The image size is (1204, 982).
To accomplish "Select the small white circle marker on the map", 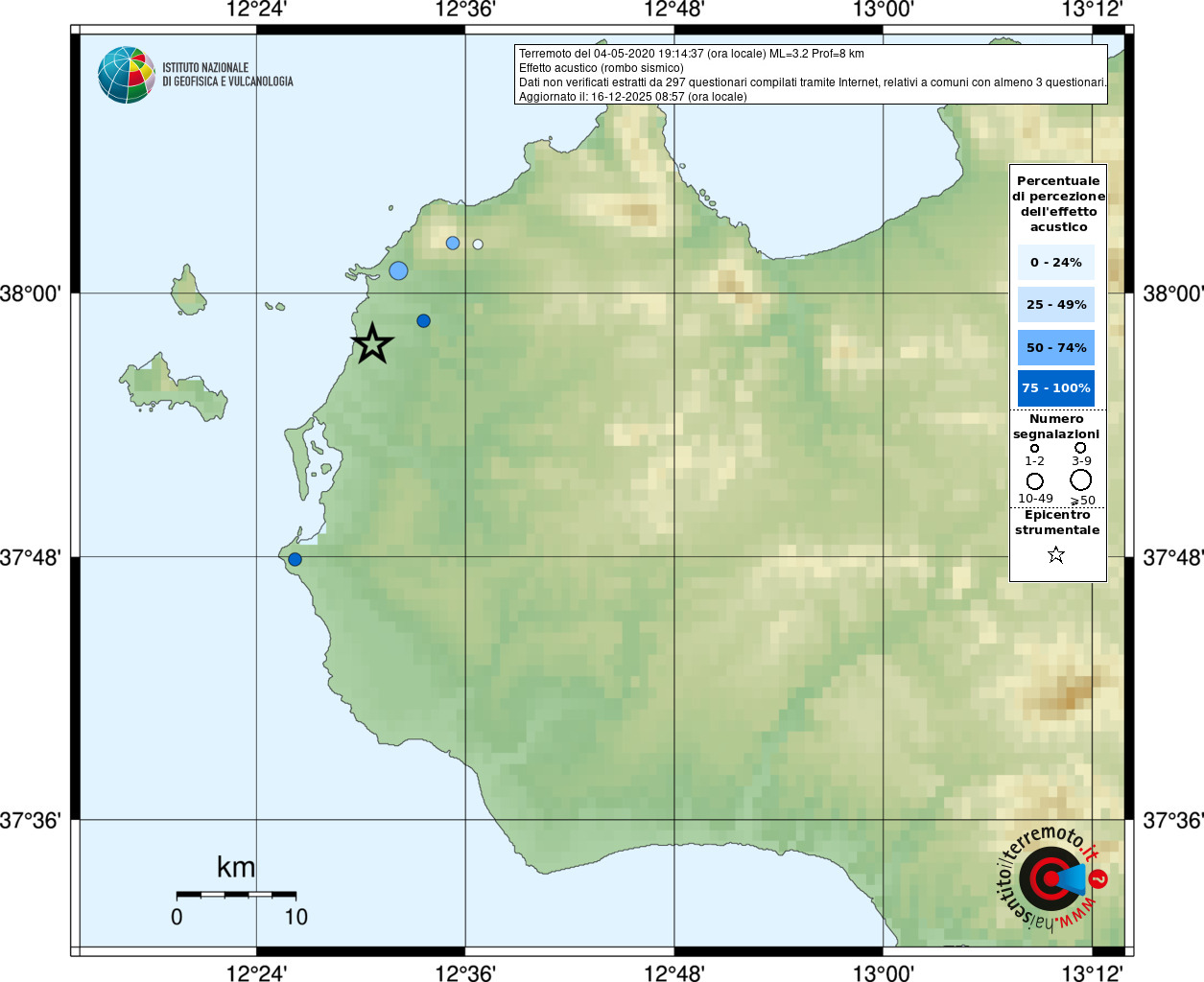I will tap(478, 245).
